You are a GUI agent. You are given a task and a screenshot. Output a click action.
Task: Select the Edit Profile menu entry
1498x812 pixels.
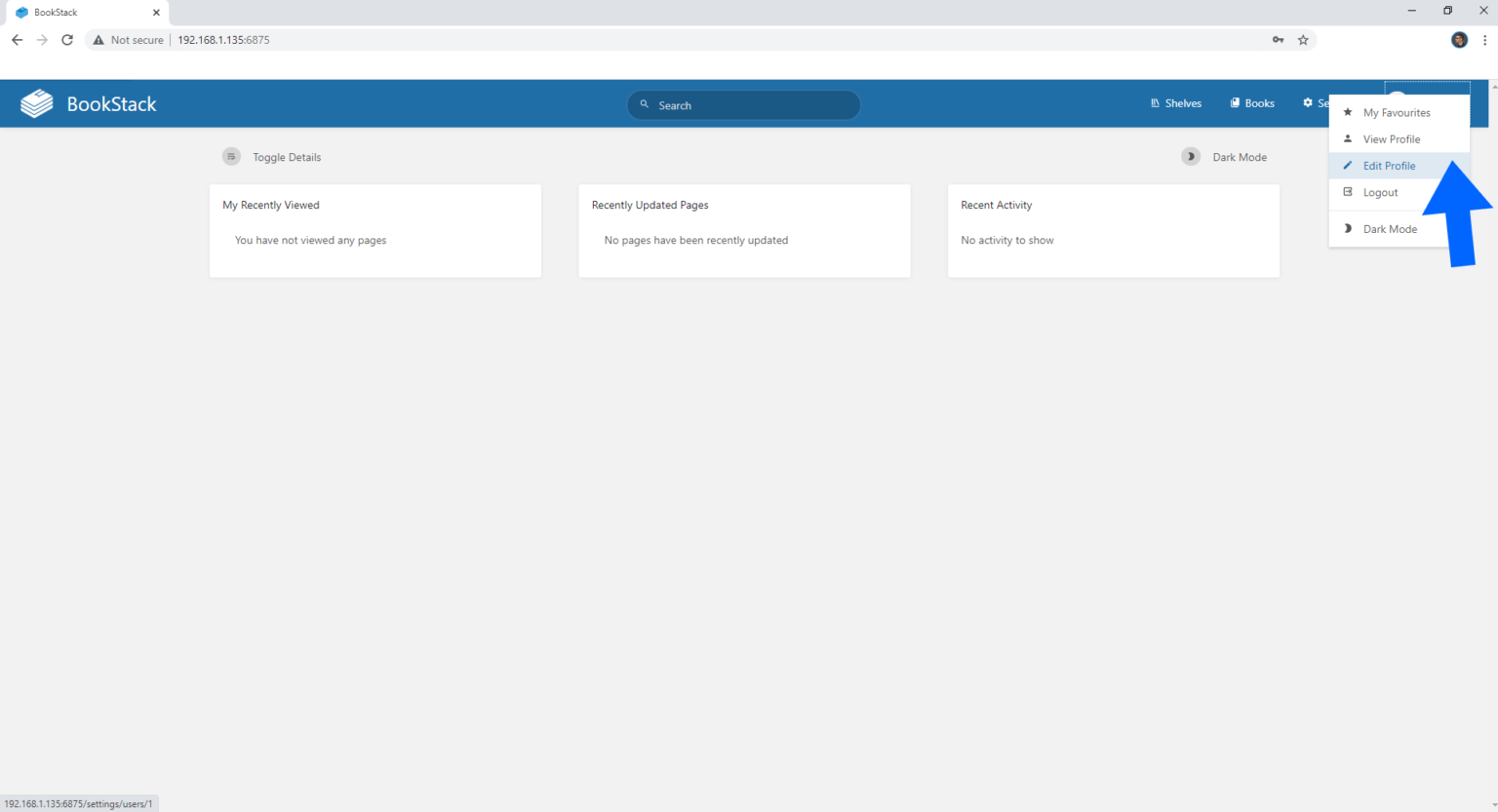[x=1388, y=166]
